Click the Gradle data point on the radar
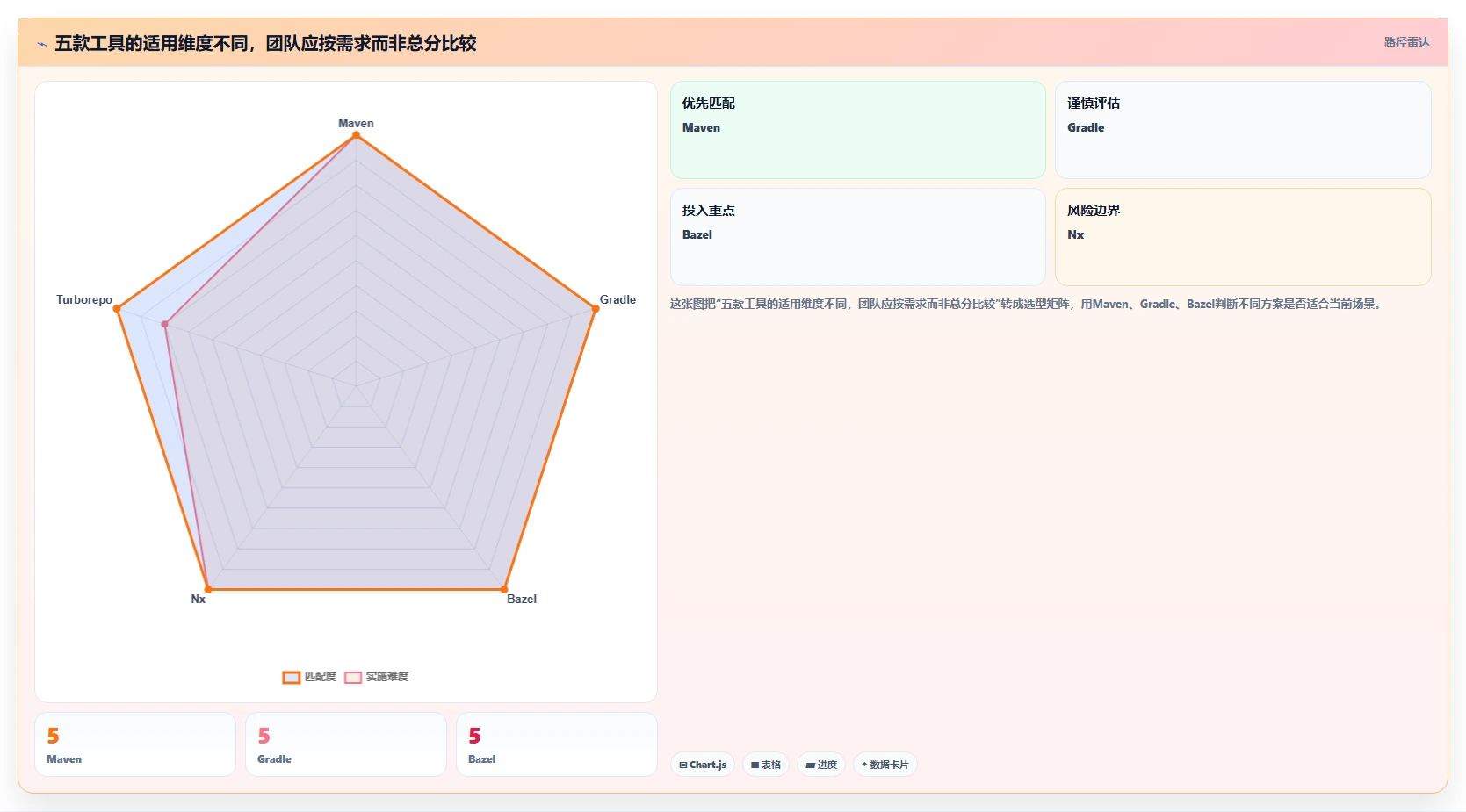The image size is (1466, 812). 595,309
